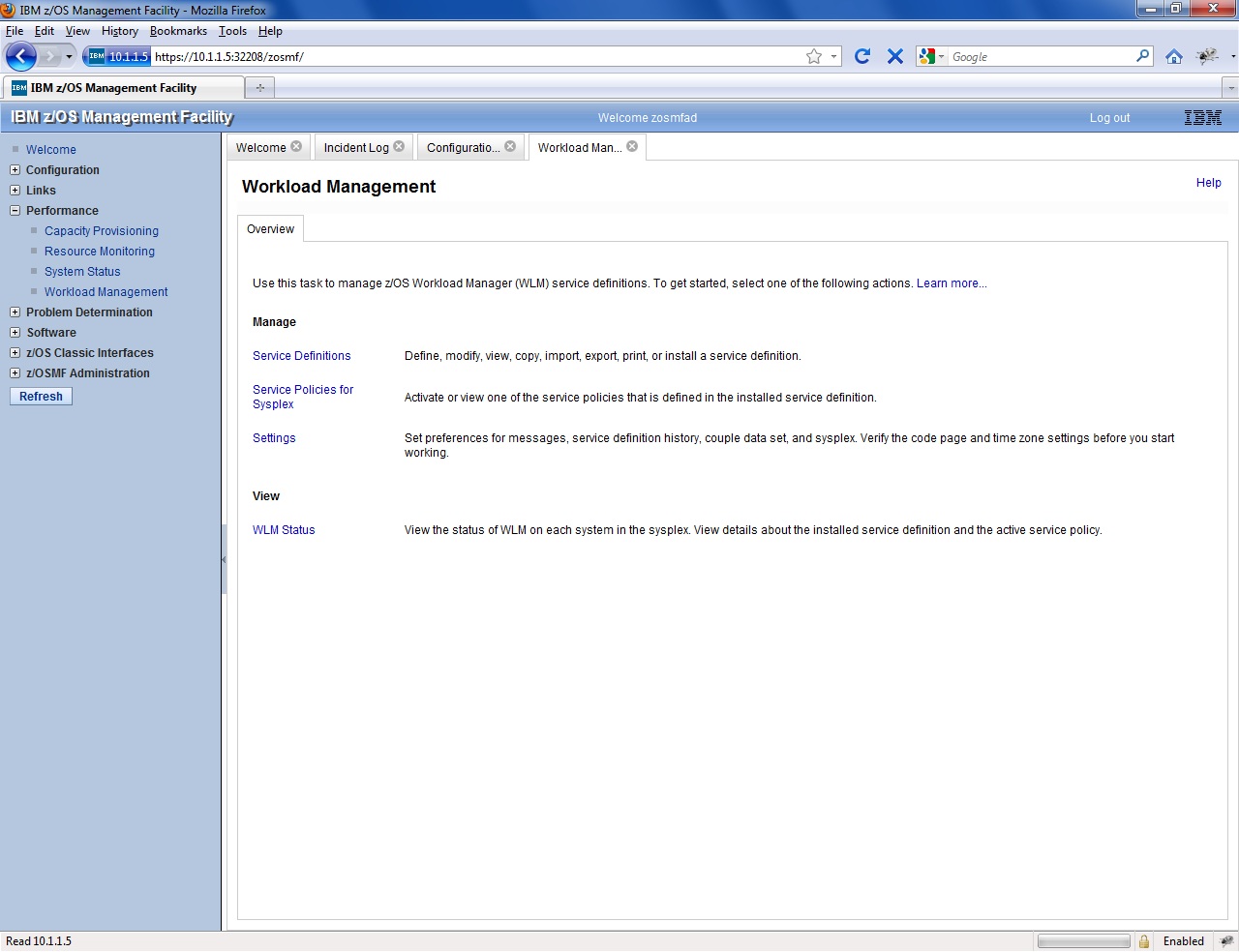
Task: Click the Enabled status bar label
Action: [x=1183, y=941]
